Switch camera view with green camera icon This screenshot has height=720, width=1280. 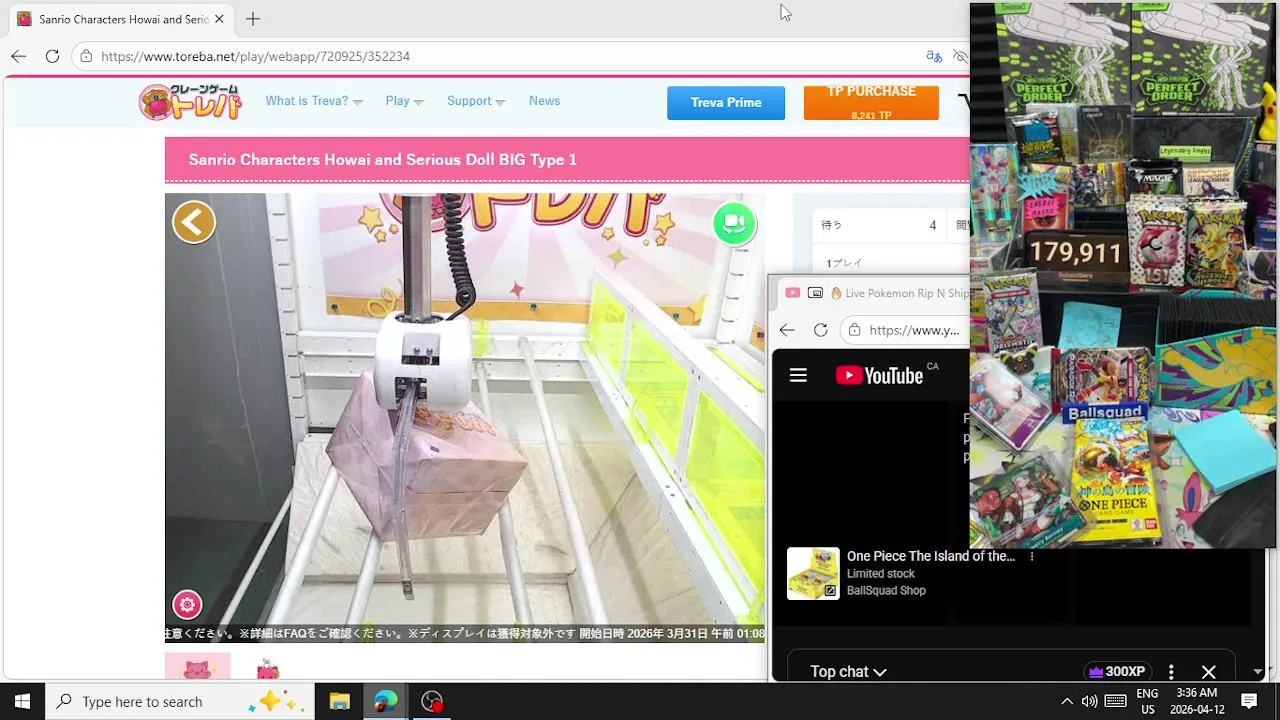tap(734, 223)
